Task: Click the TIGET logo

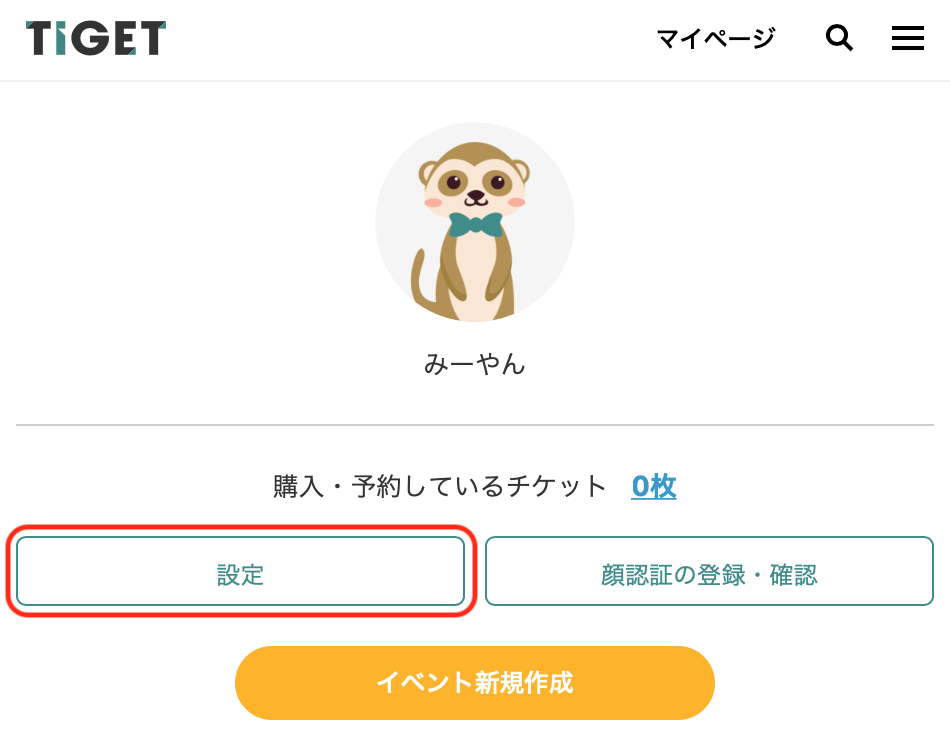Action: (x=96, y=38)
